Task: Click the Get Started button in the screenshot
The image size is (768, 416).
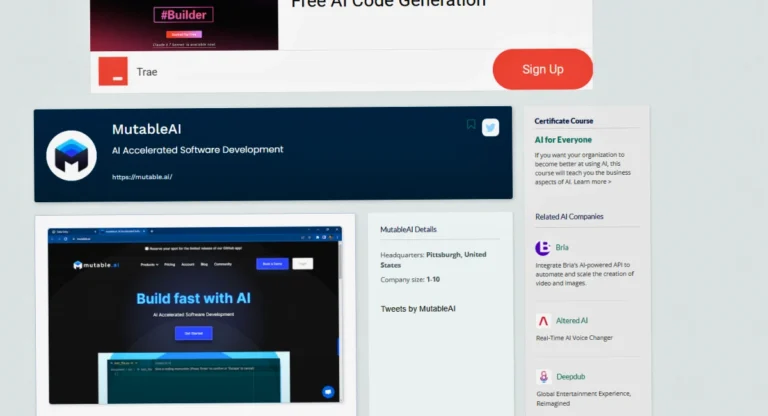Action: point(193,333)
